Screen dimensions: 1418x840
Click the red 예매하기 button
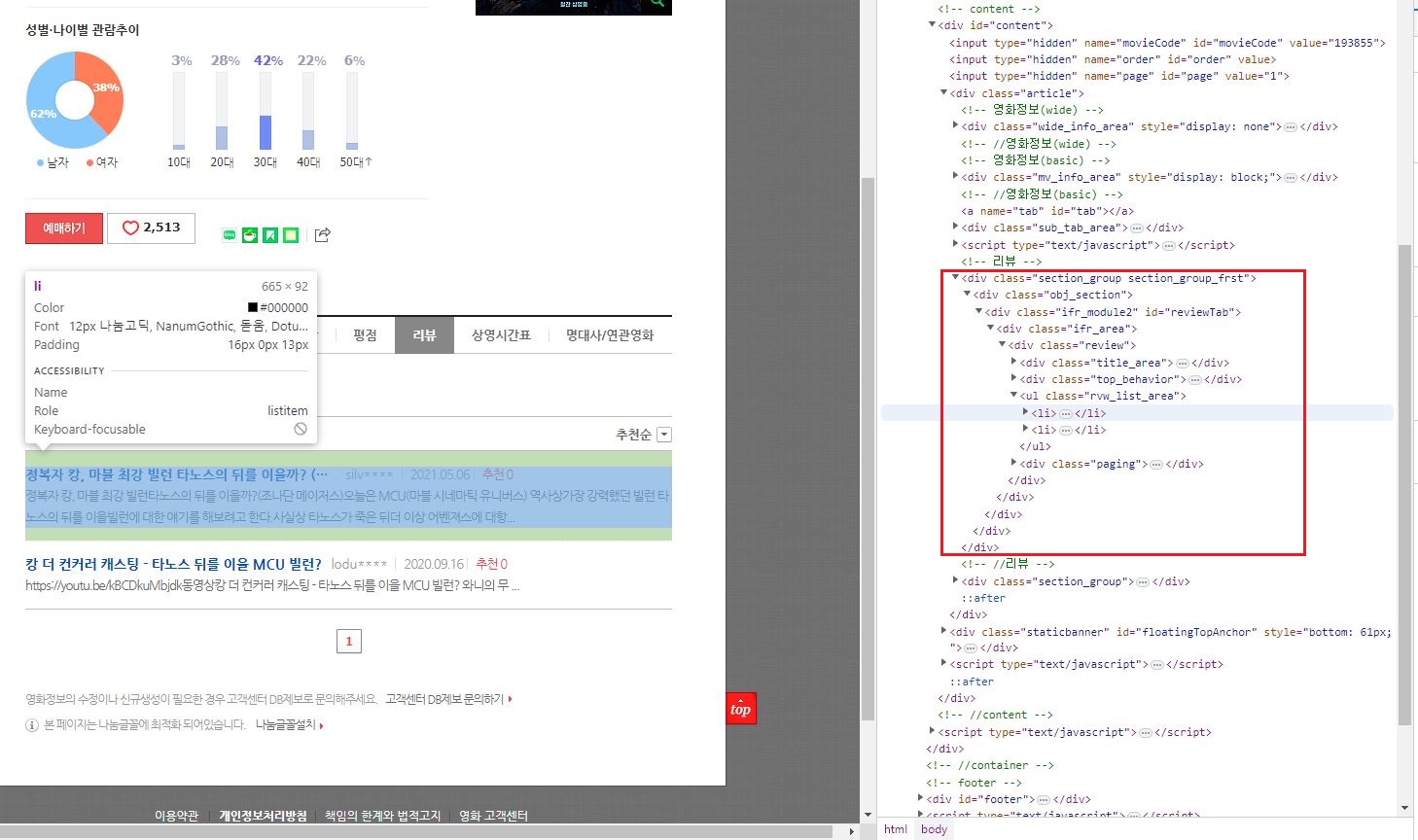coord(64,227)
